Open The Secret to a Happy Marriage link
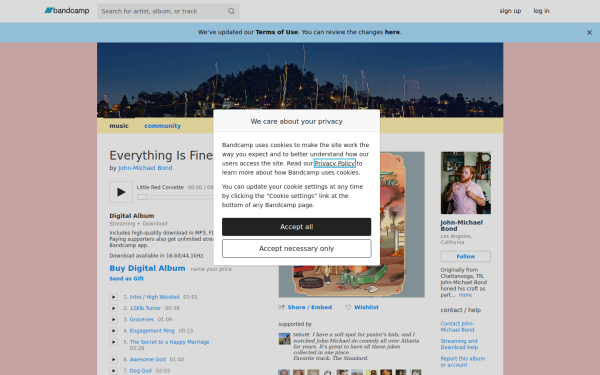The height and width of the screenshot is (375, 600). coord(169,342)
